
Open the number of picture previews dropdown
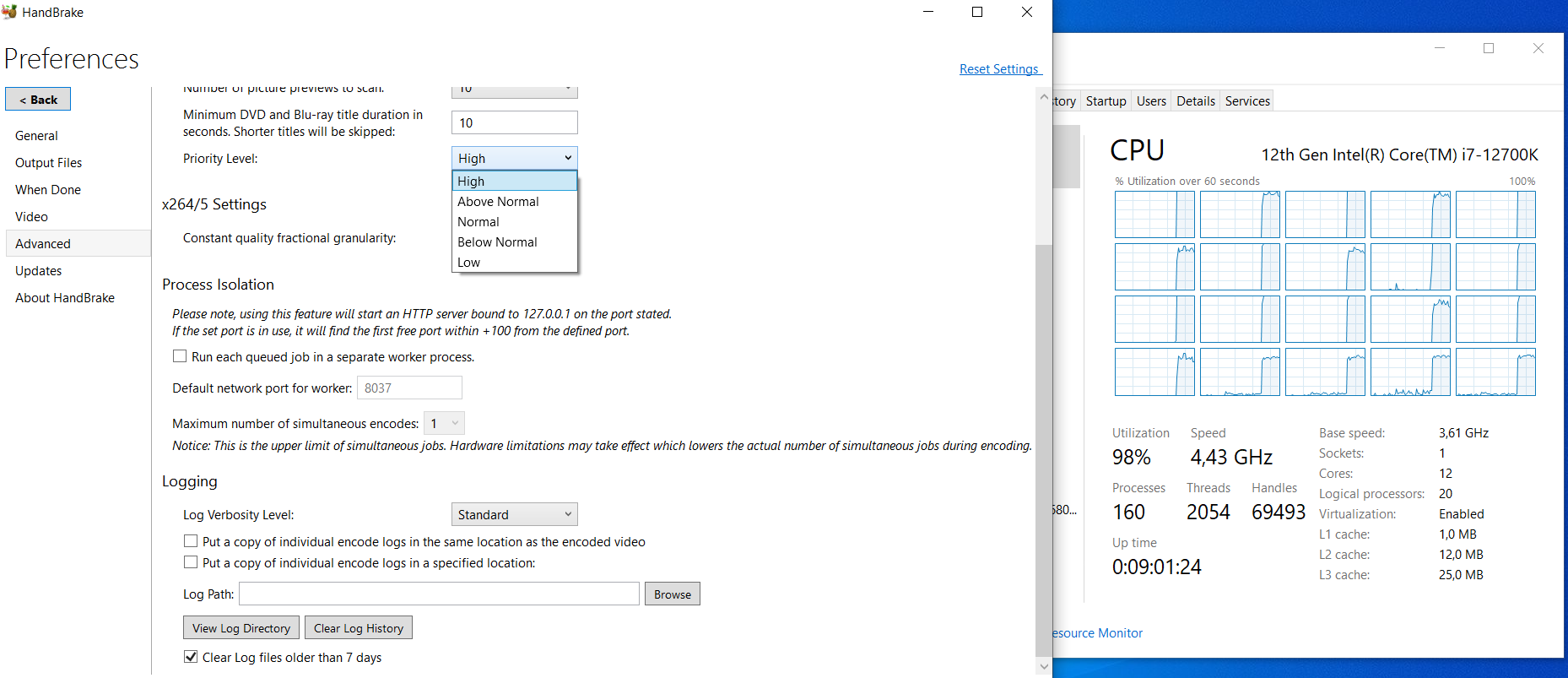(x=515, y=91)
